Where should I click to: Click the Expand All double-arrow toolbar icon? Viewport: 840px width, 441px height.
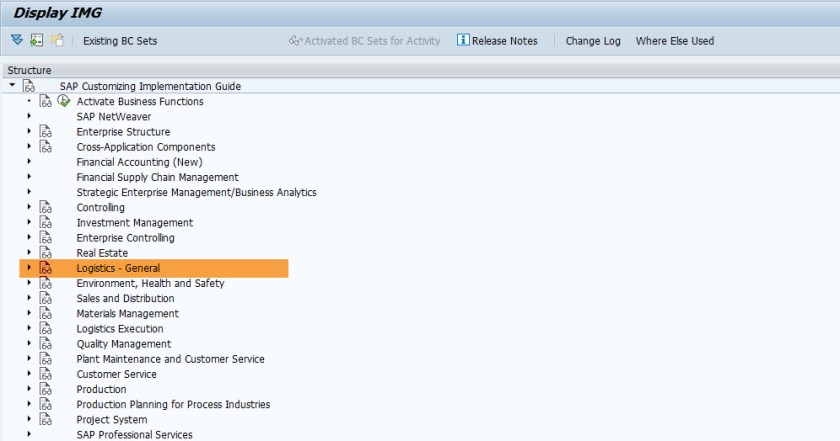(16, 41)
